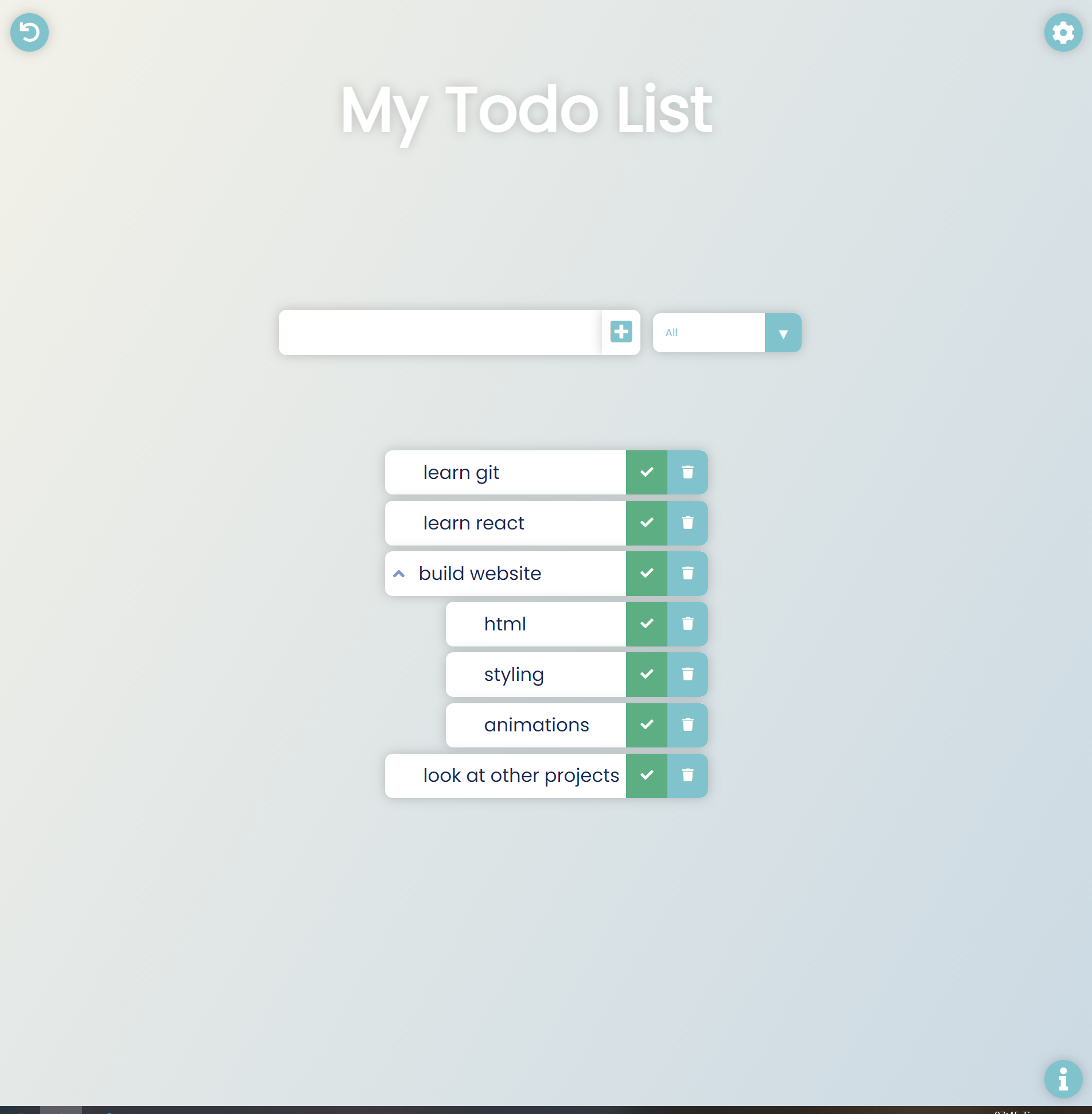The width and height of the screenshot is (1092, 1114).
Task: Delete the "styling" subtask
Action: [687, 674]
